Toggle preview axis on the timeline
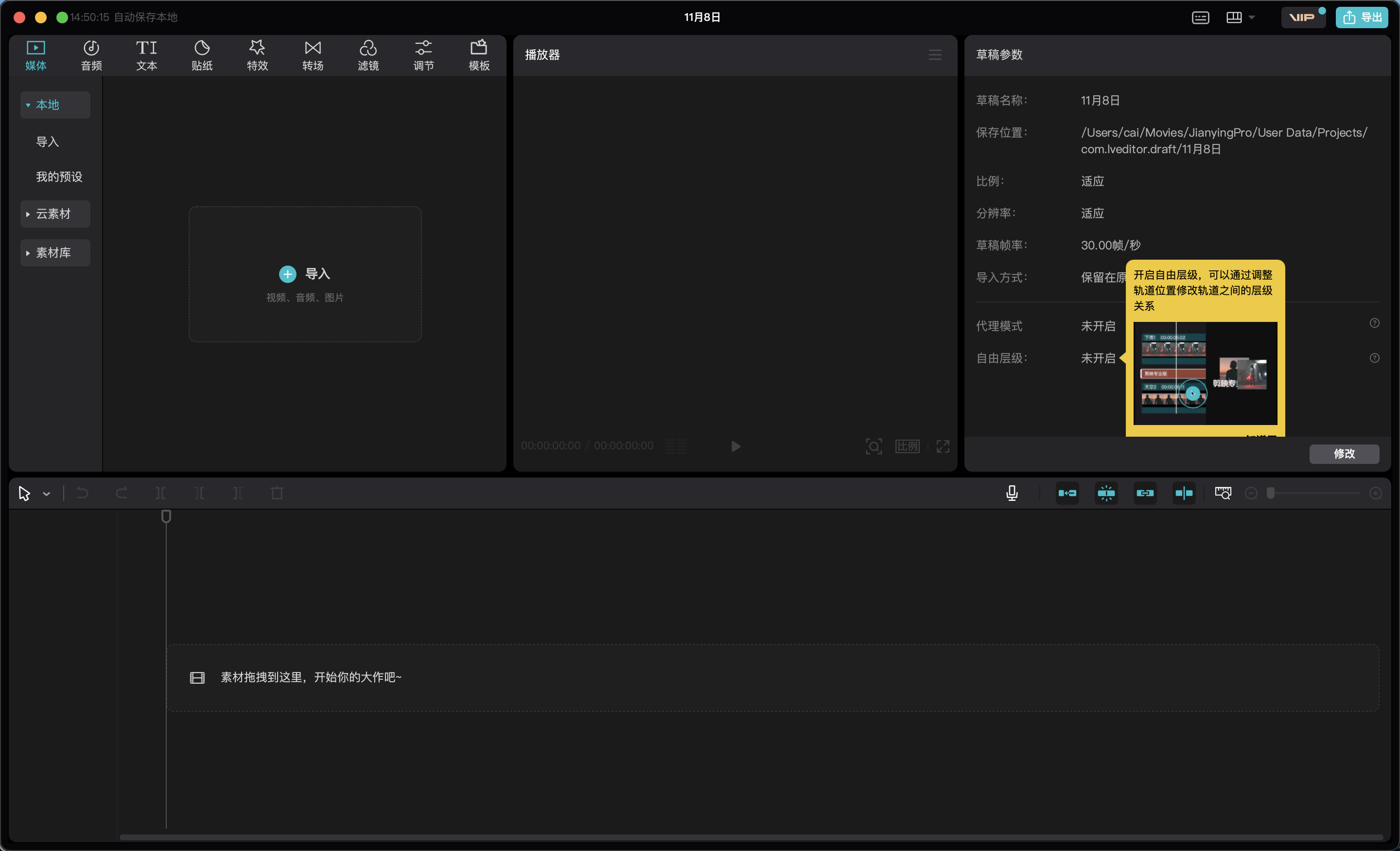This screenshot has height=851, width=1400. click(1184, 493)
